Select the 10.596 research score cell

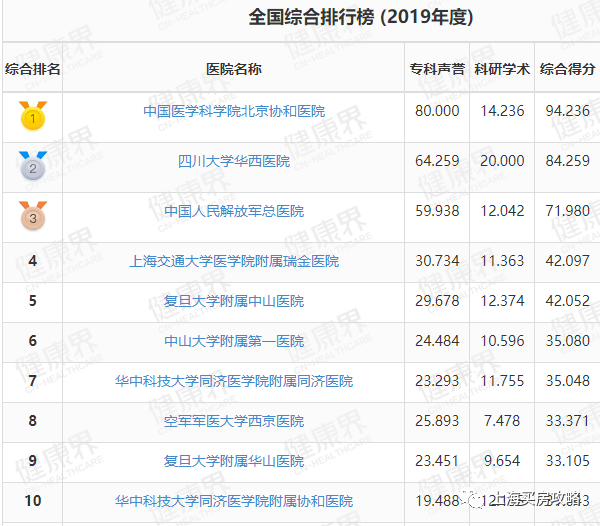[x=502, y=341]
